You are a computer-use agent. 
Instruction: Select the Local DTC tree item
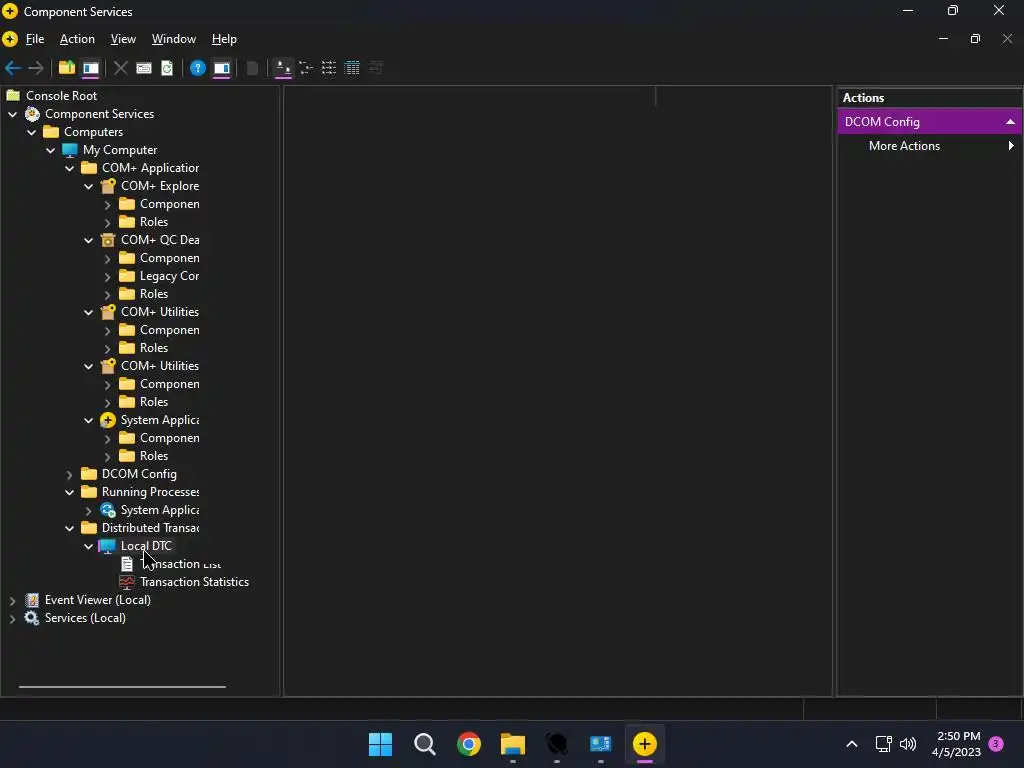tap(146, 546)
